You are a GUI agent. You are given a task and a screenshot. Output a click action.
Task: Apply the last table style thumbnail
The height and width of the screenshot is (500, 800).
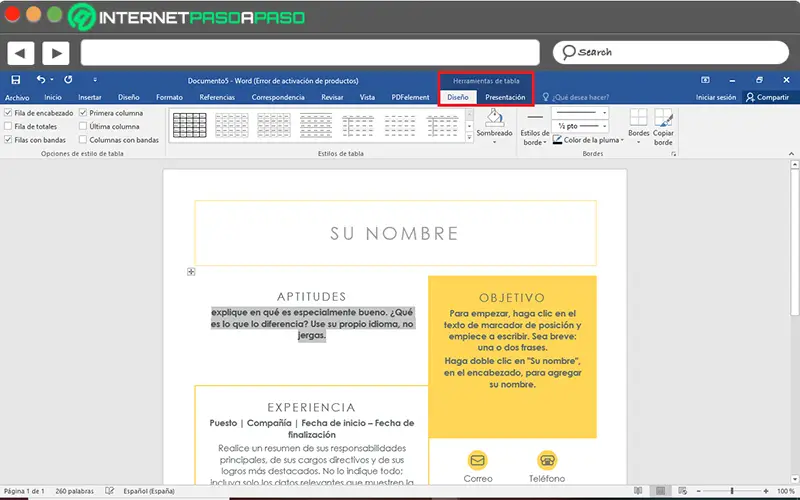pyautogui.click(x=442, y=126)
